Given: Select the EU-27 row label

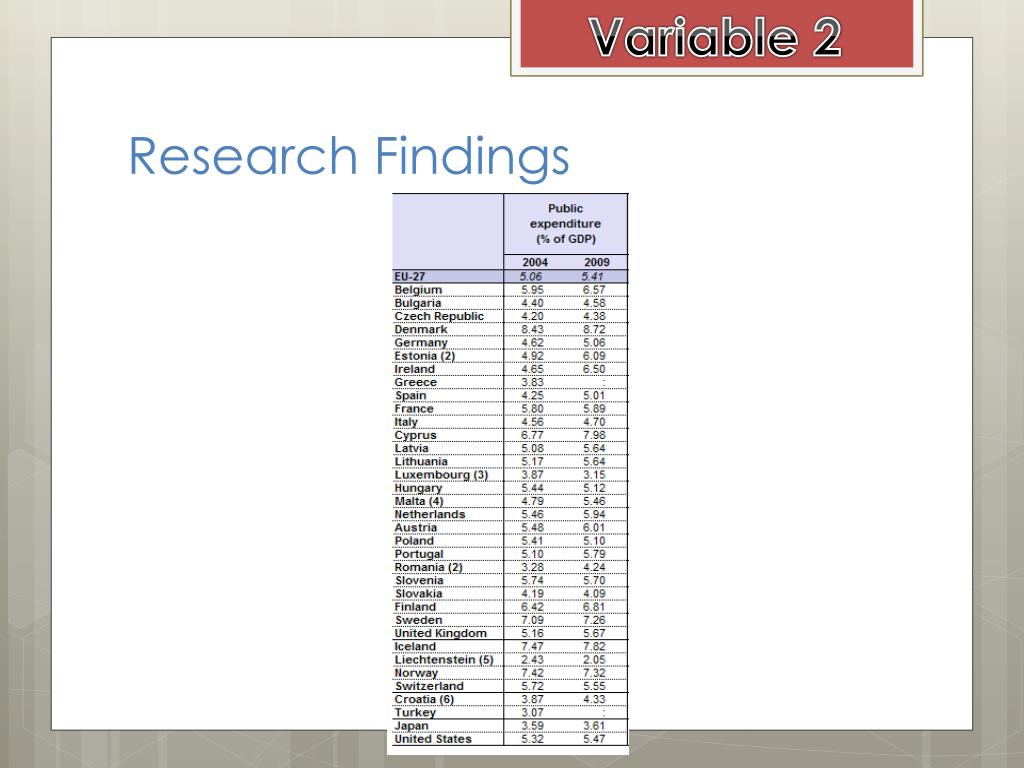Looking at the screenshot, I should point(410,276).
